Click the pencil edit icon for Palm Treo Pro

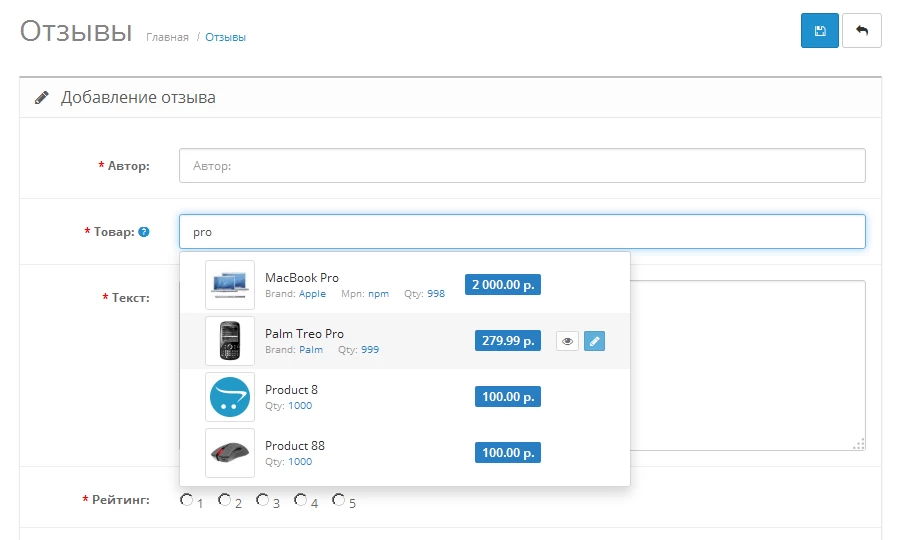pyautogui.click(x=594, y=341)
